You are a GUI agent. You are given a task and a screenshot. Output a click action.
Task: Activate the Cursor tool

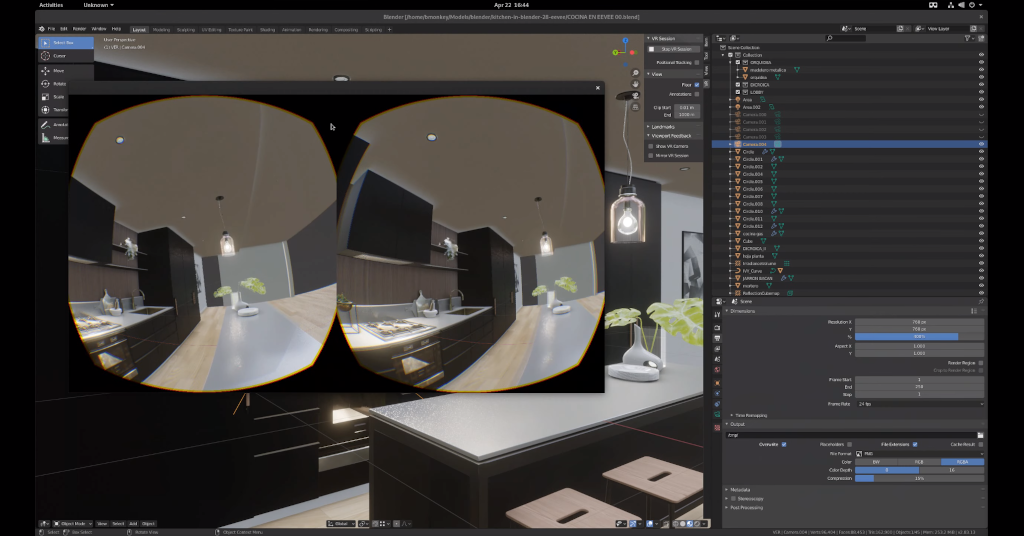click(x=65, y=56)
